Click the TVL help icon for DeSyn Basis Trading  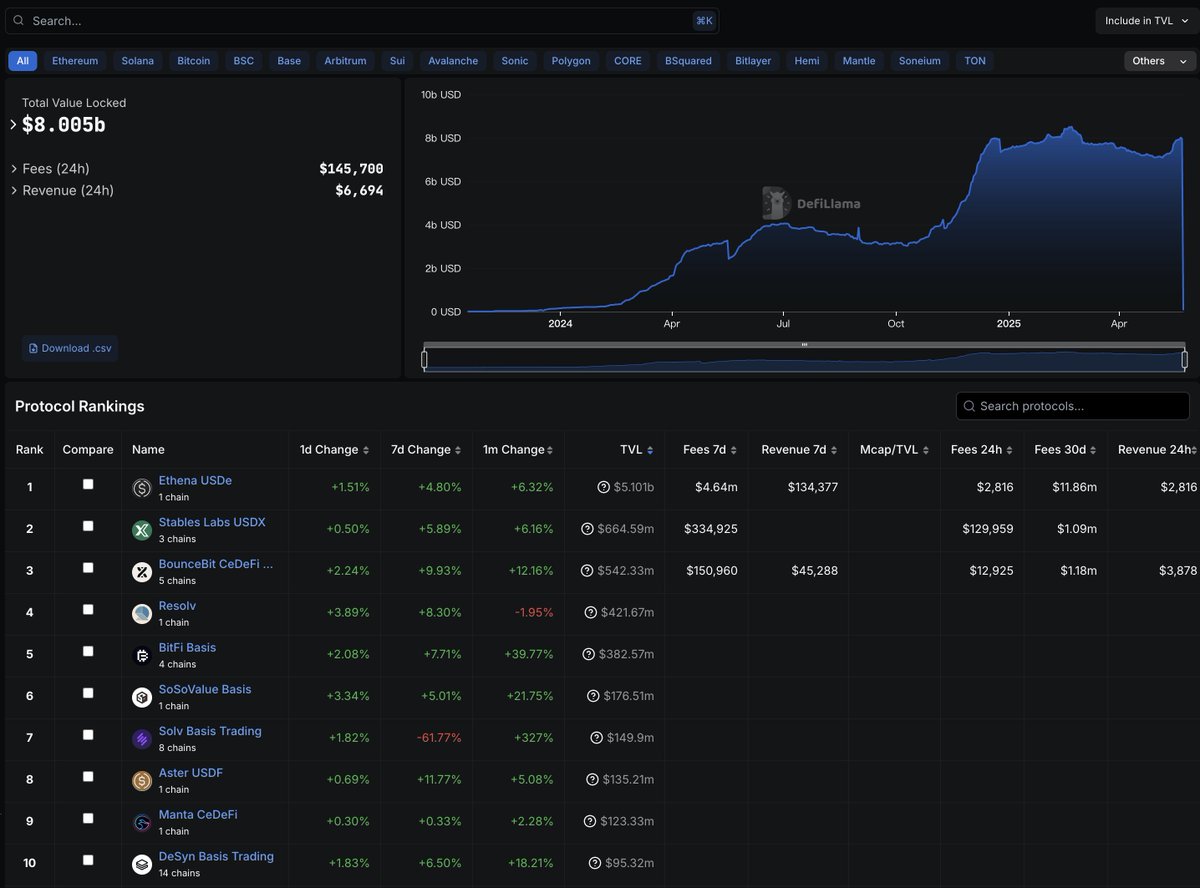click(595, 863)
